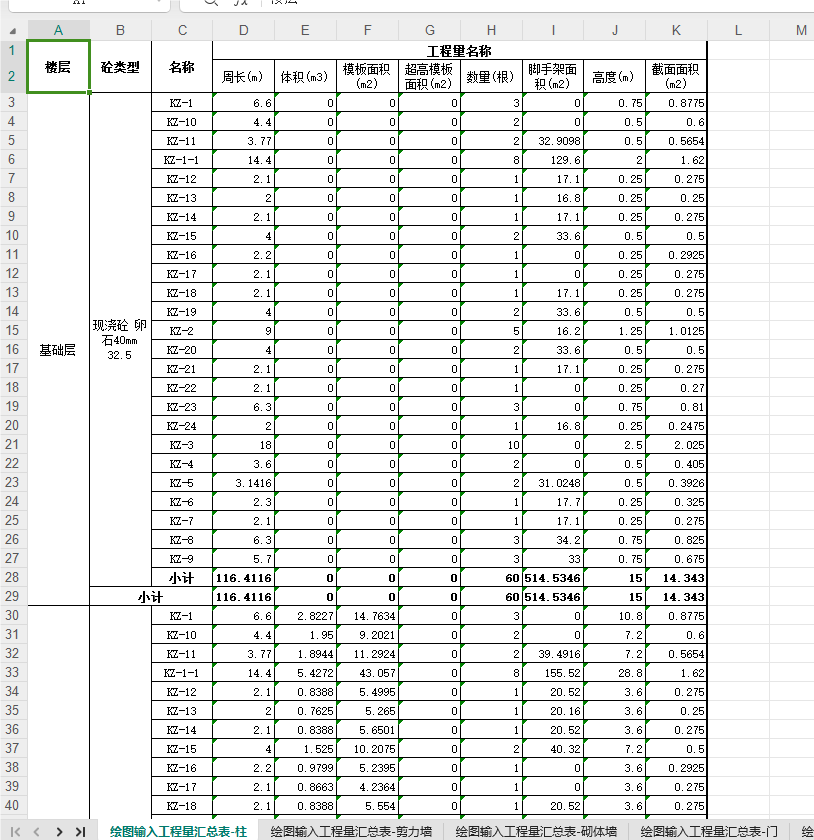
Task: Jump to the first sheet with the navigation arrow
Action: [x=16, y=831]
